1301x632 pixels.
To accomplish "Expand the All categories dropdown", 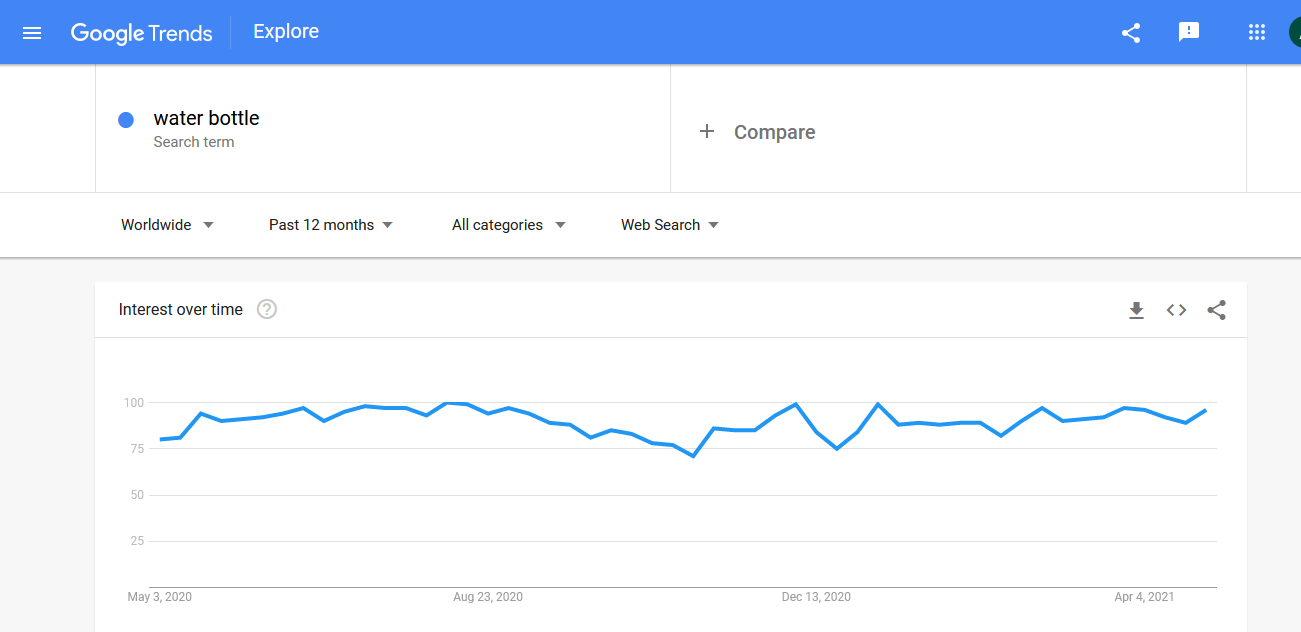I will pyautogui.click(x=509, y=225).
